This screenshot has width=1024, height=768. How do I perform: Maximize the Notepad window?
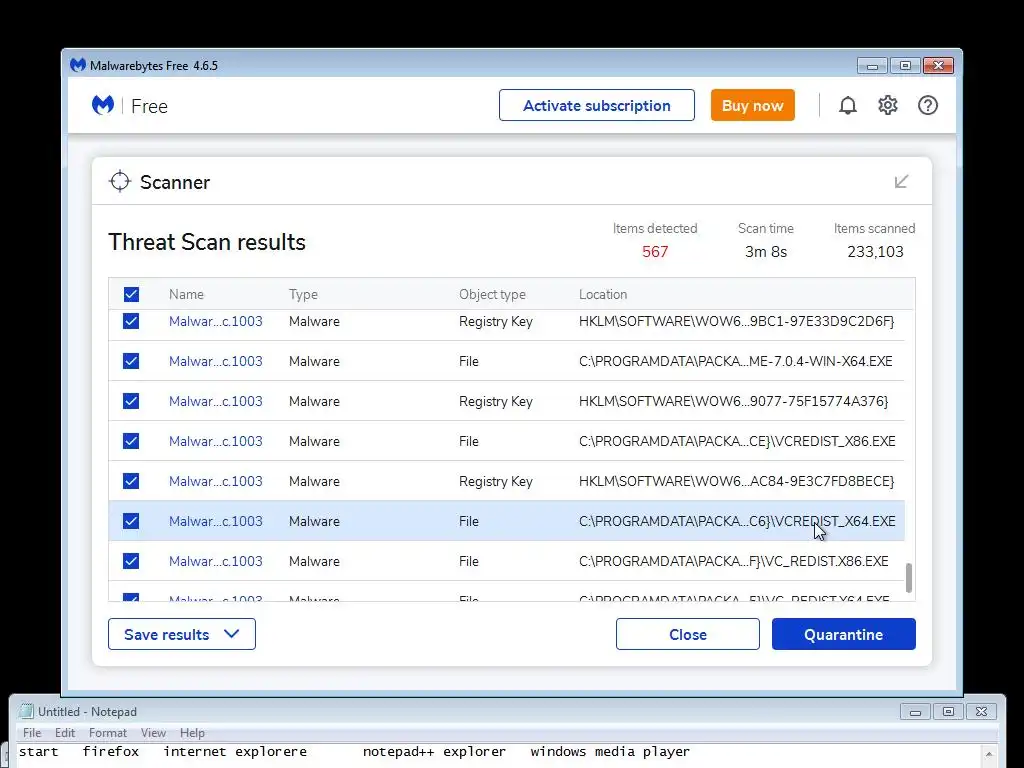[948, 712]
